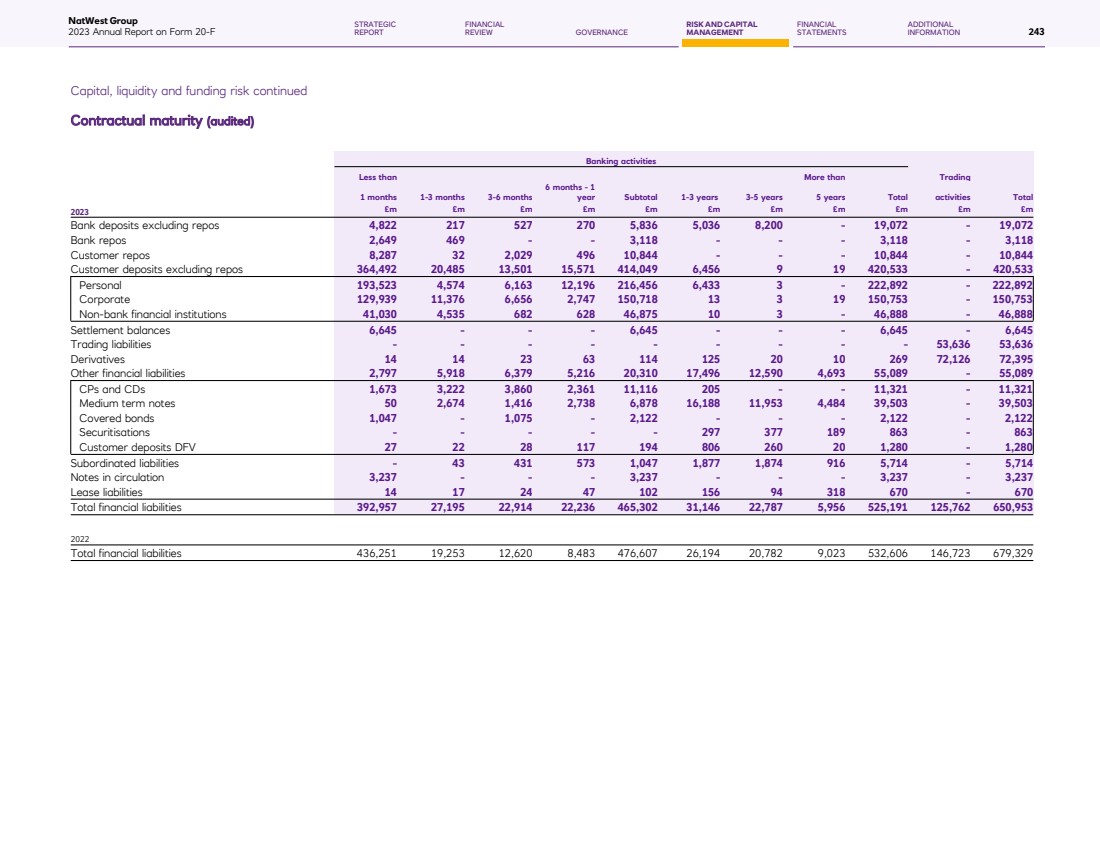Go to the Governance section tab
The image size is (1100, 865).
point(601,32)
